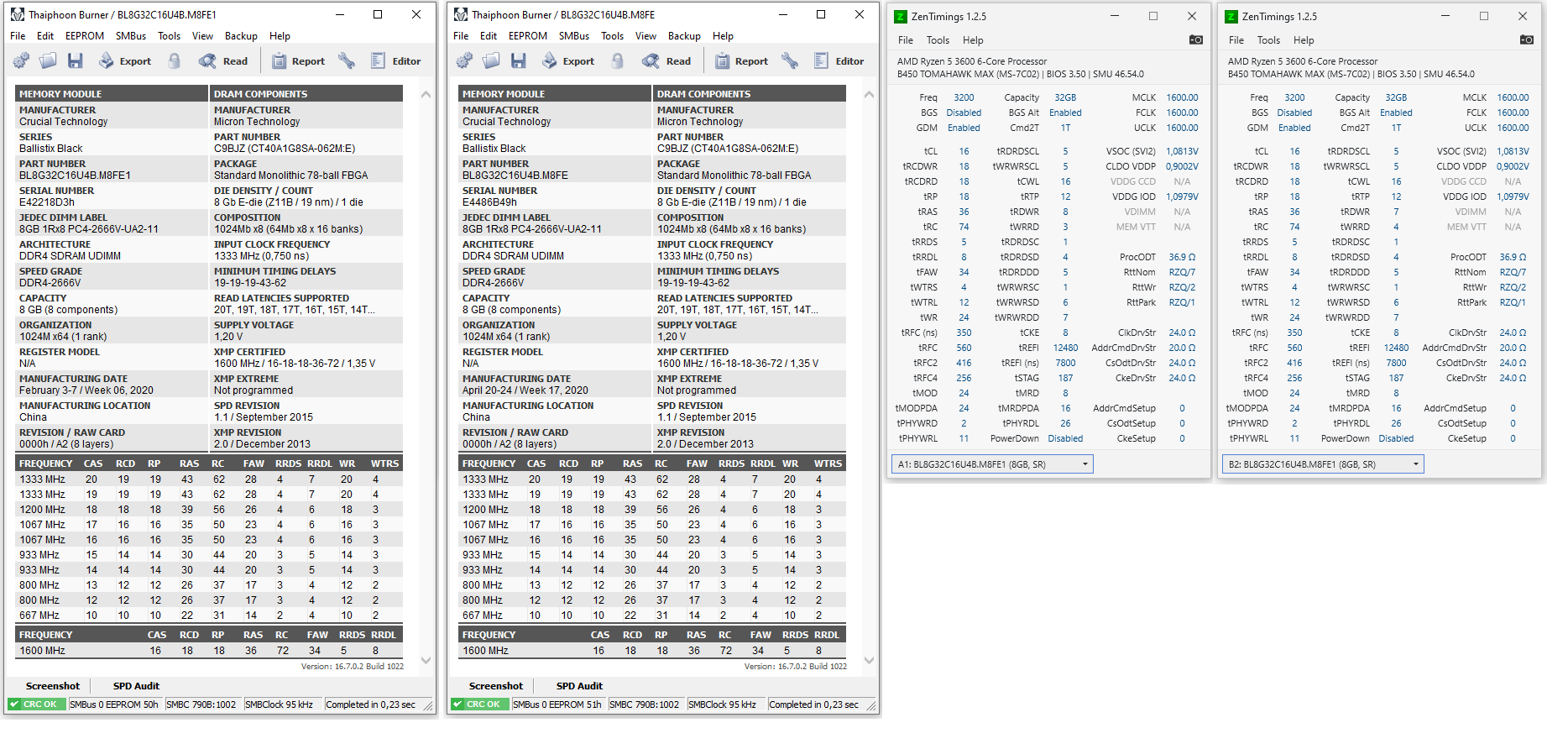This screenshot has height=749, width=1568.
Task: Click PowerDown Disabled value in ZenTimings B2 window
Action: pos(1396,438)
